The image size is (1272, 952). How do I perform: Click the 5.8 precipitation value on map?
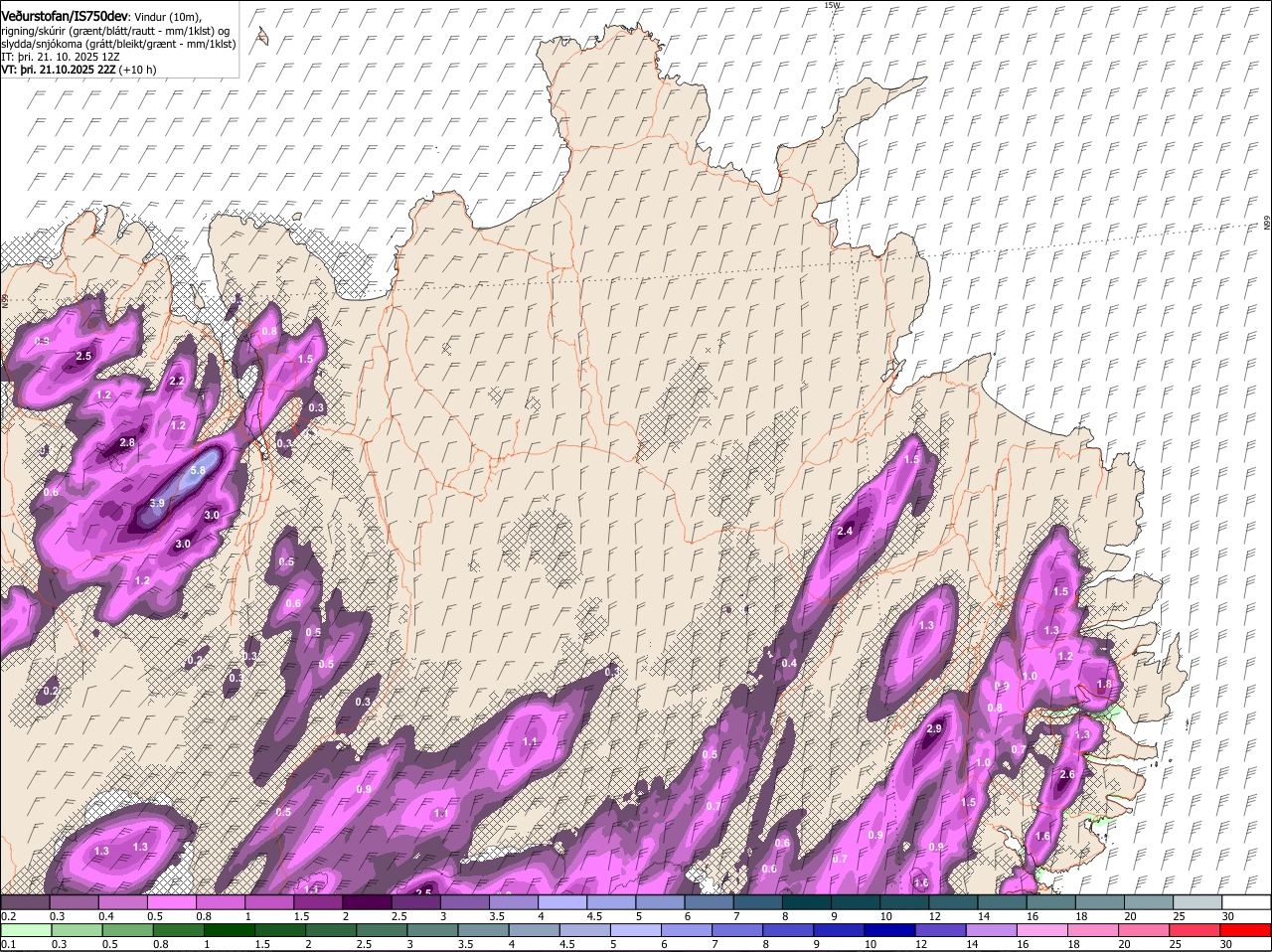[x=197, y=471]
